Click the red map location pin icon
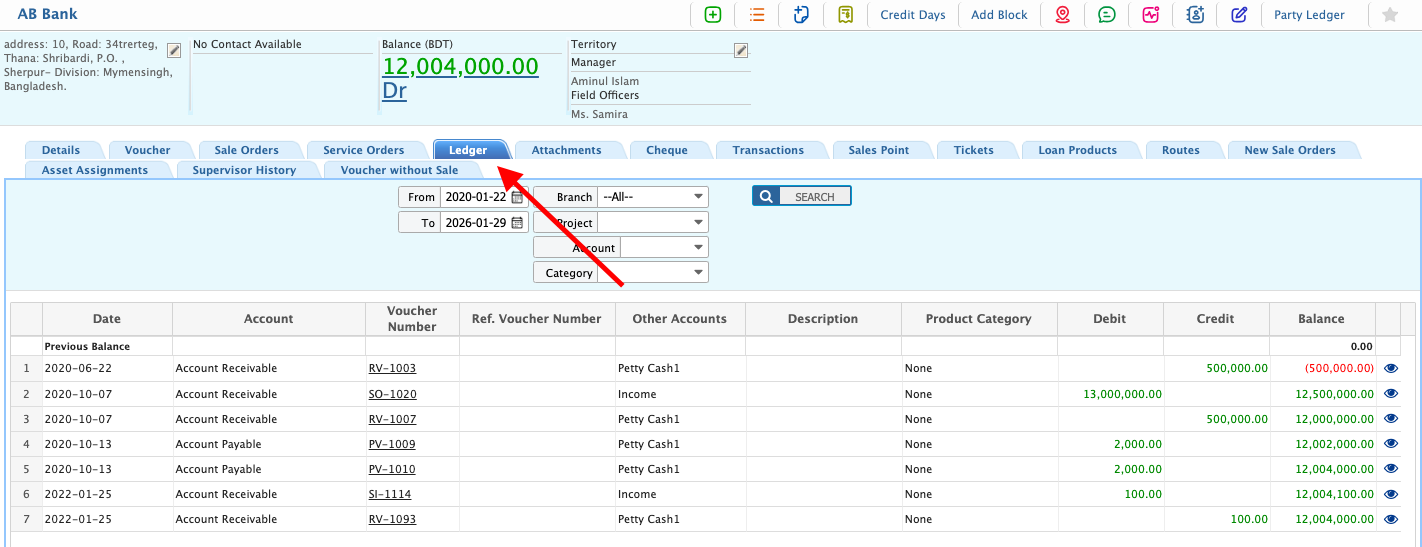The image size is (1422, 547). tap(1062, 15)
